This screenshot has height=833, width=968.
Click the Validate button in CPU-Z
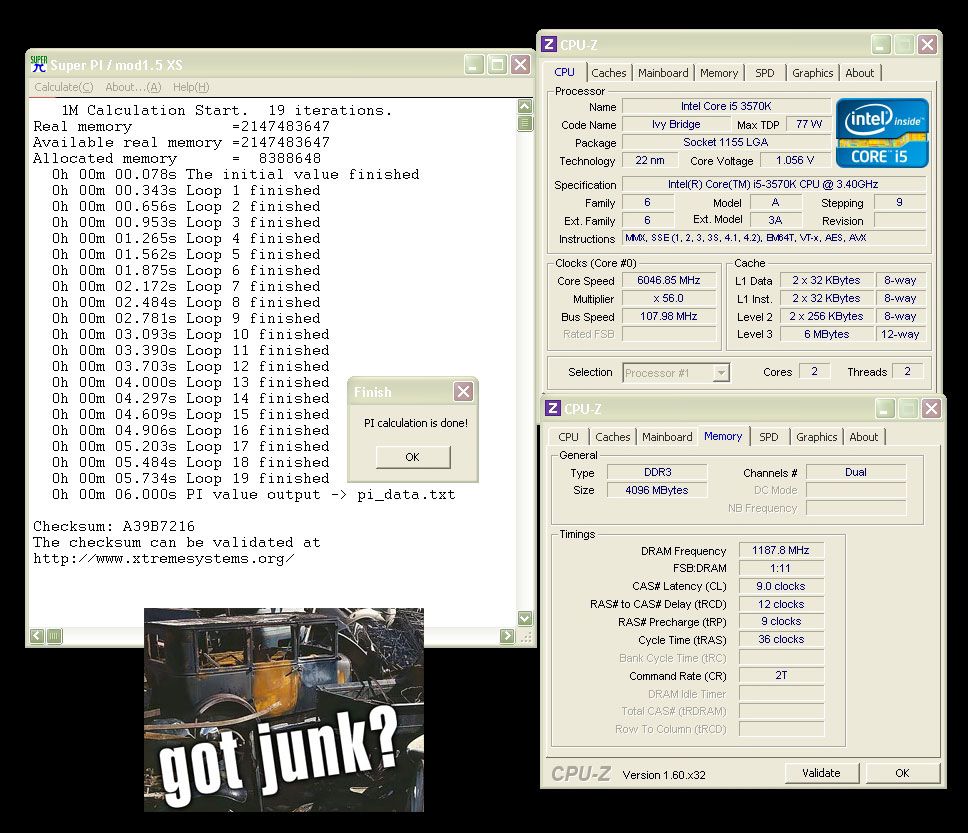821,773
